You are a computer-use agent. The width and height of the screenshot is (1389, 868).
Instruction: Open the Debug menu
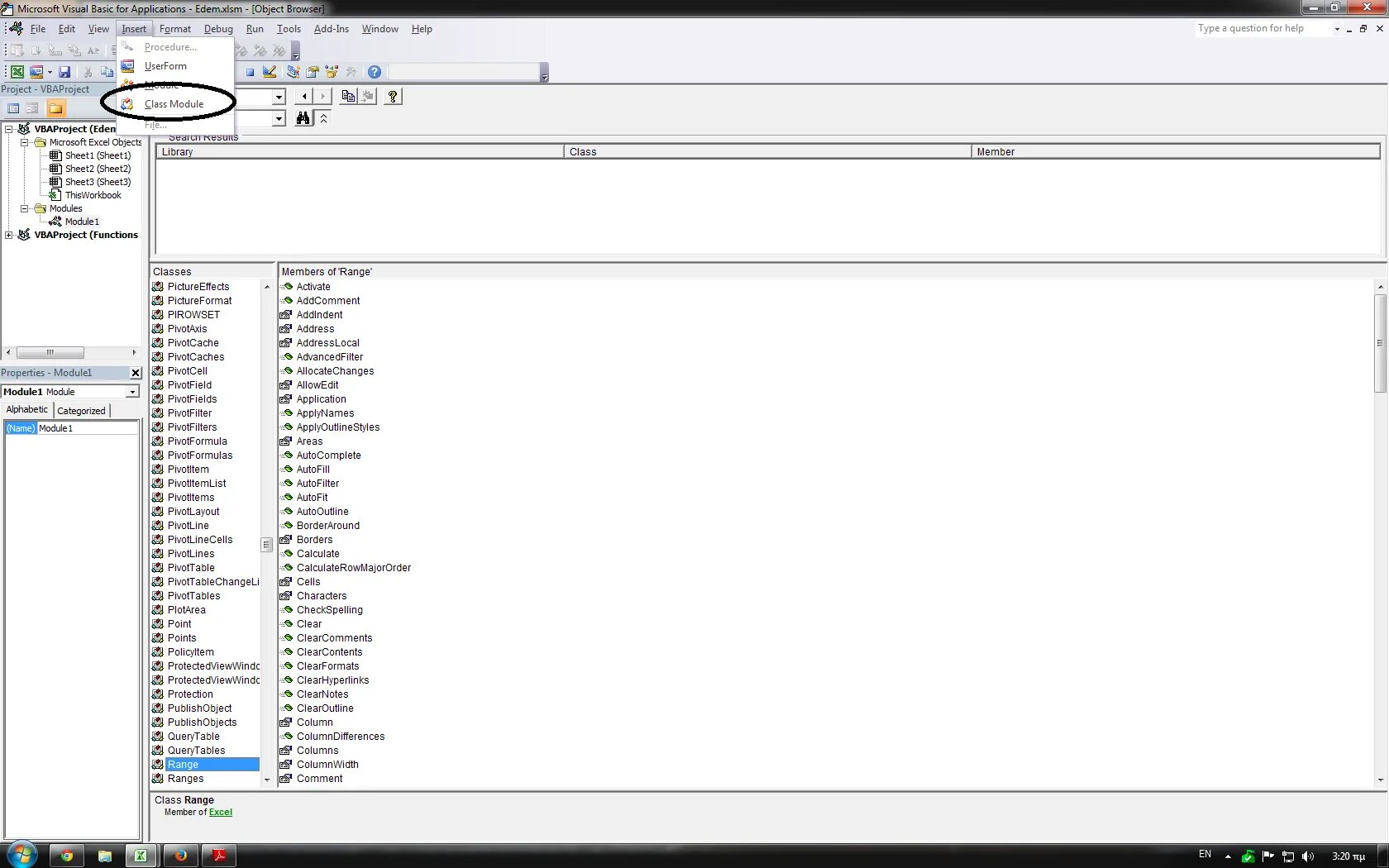(218, 29)
